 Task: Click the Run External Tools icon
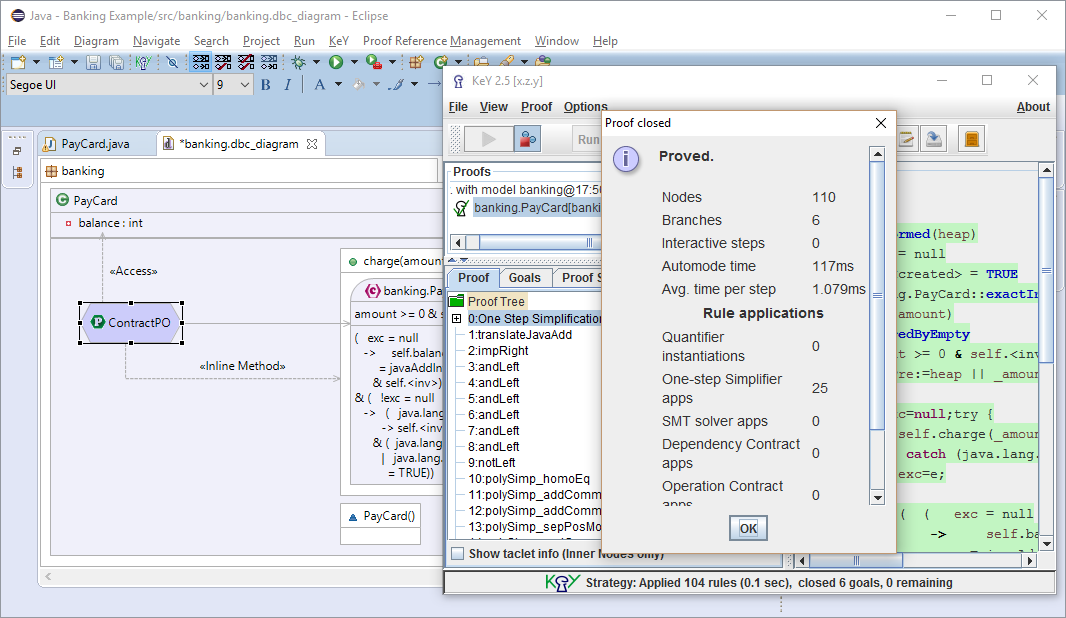tap(373, 63)
